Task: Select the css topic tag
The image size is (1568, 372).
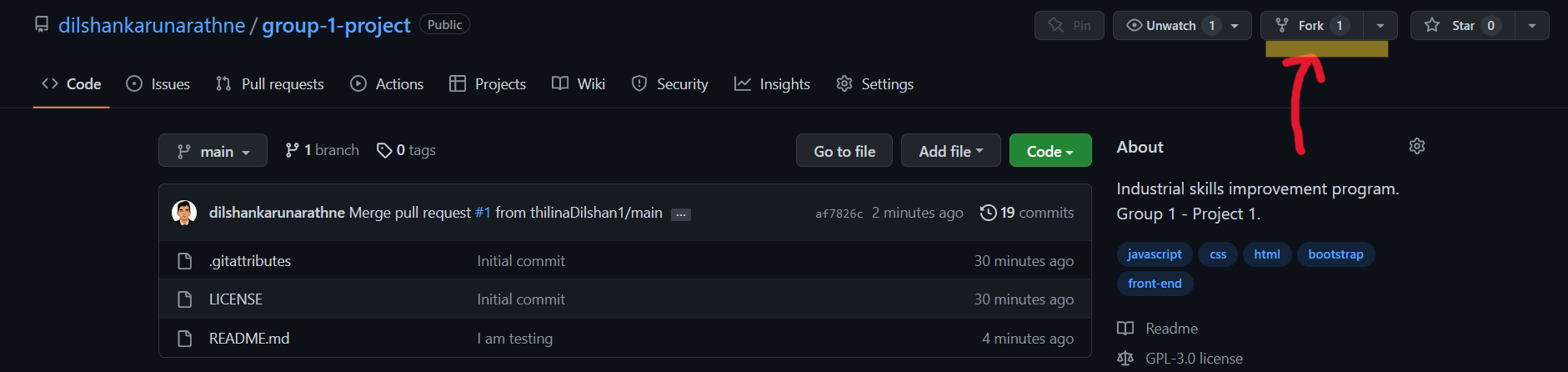Action: (1218, 254)
